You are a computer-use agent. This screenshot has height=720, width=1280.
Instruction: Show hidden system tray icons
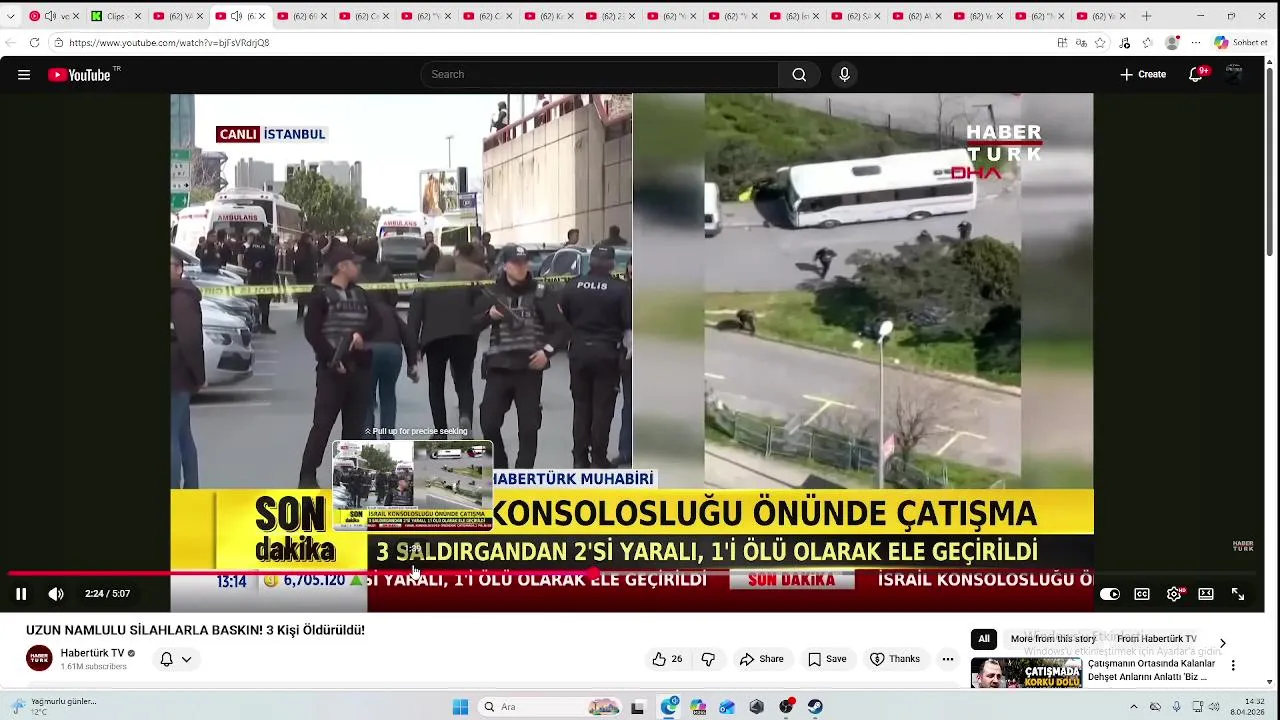(x=1134, y=707)
